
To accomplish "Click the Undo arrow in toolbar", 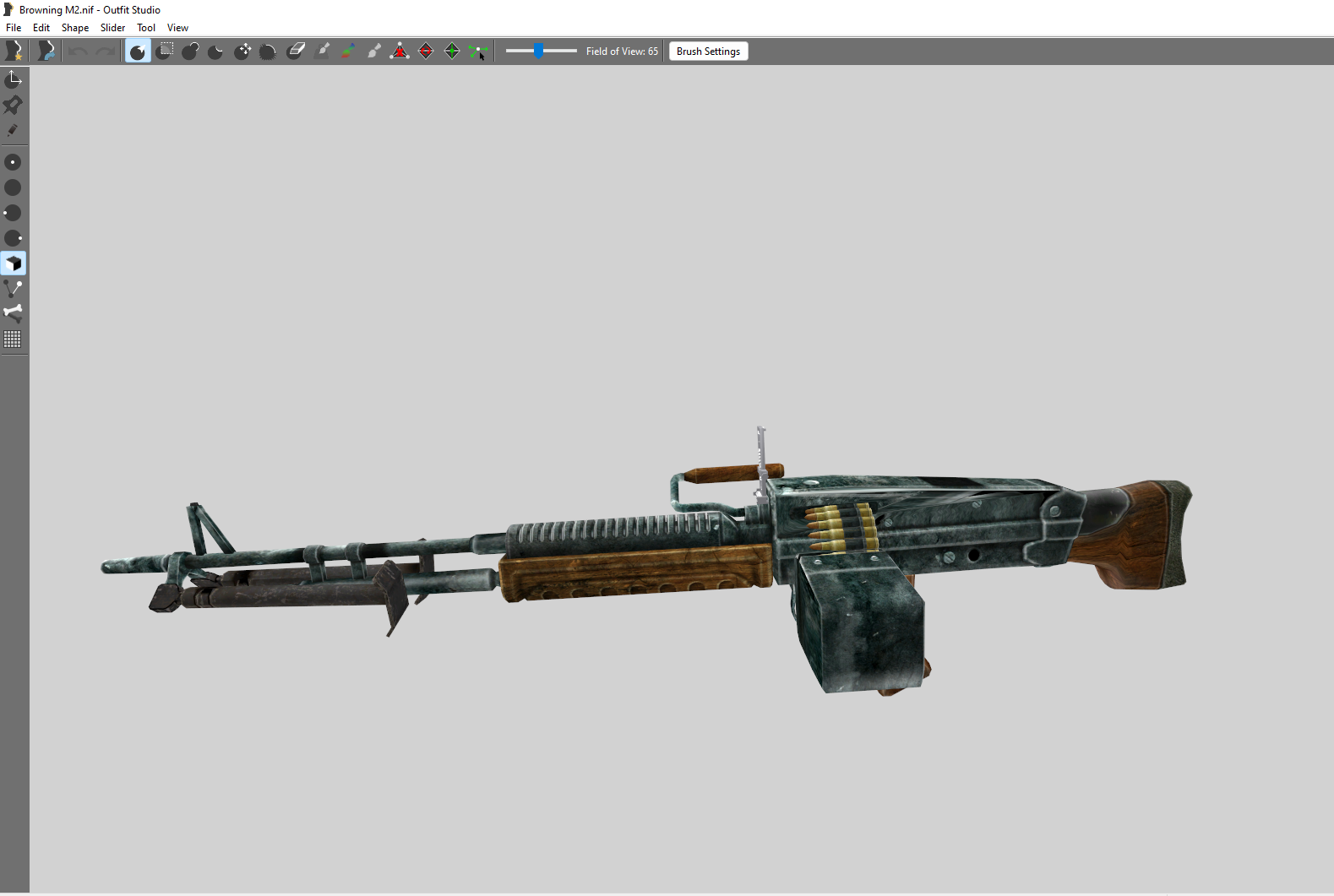I will pyautogui.click(x=78, y=52).
